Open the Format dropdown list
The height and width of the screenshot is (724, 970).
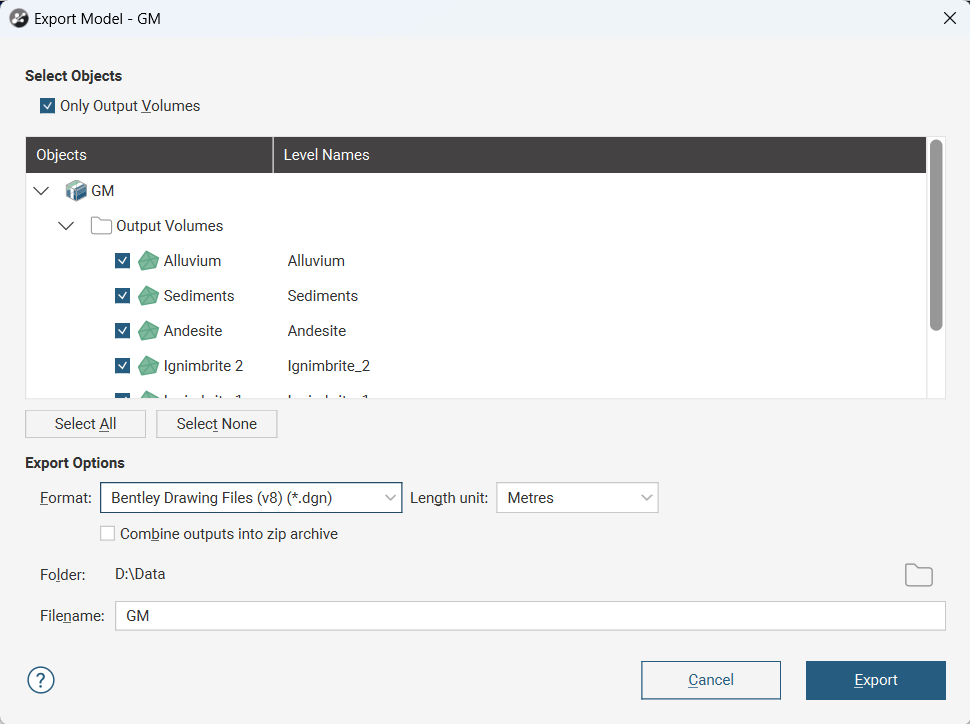click(251, 498)
